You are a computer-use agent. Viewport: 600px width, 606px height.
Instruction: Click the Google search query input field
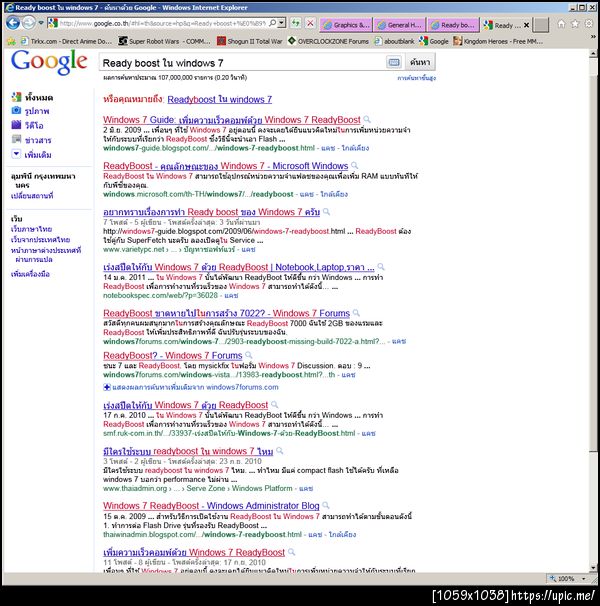coord(242,63)
